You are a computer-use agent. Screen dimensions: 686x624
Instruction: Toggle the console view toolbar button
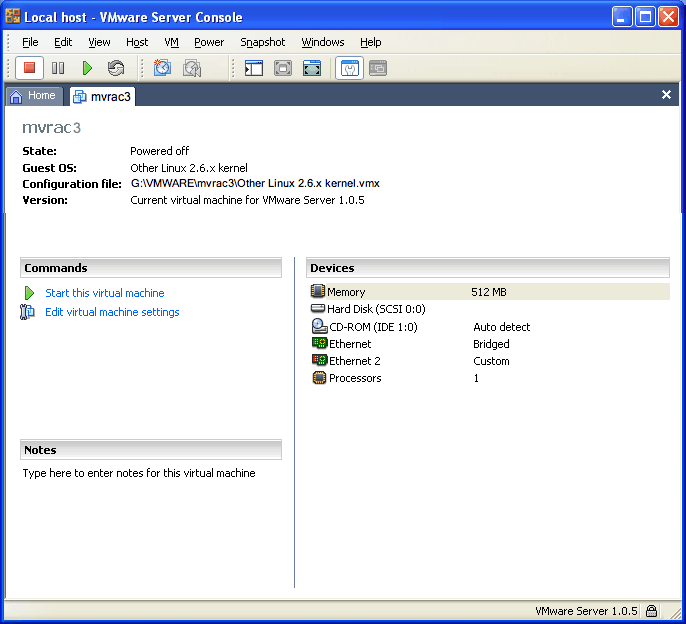[377, 68]
